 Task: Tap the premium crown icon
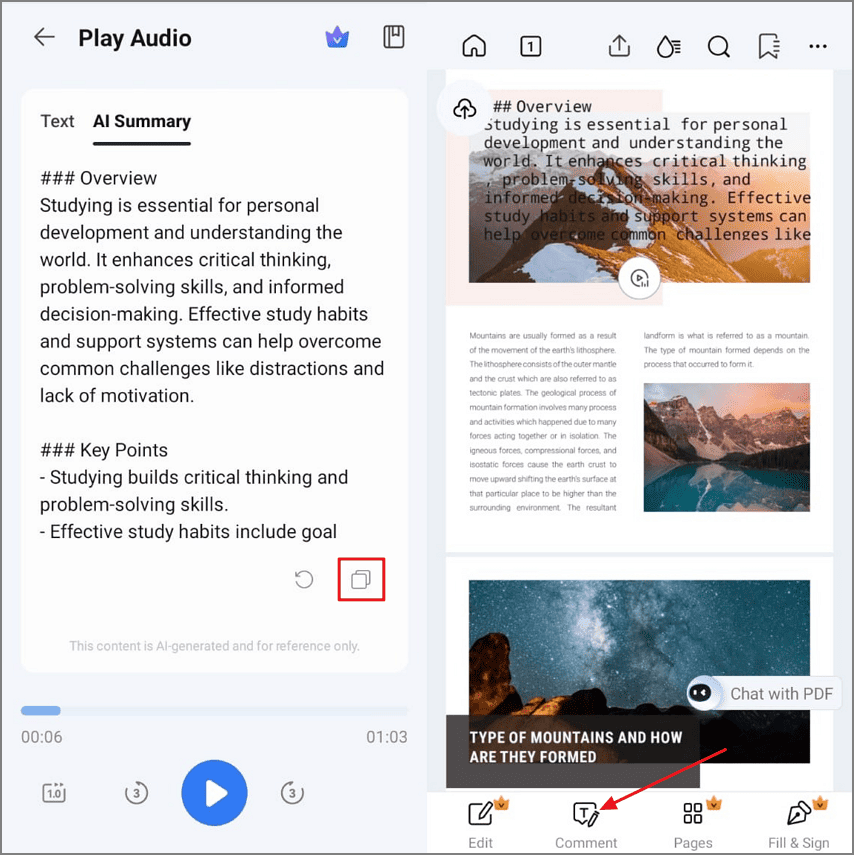pos(337,36)
